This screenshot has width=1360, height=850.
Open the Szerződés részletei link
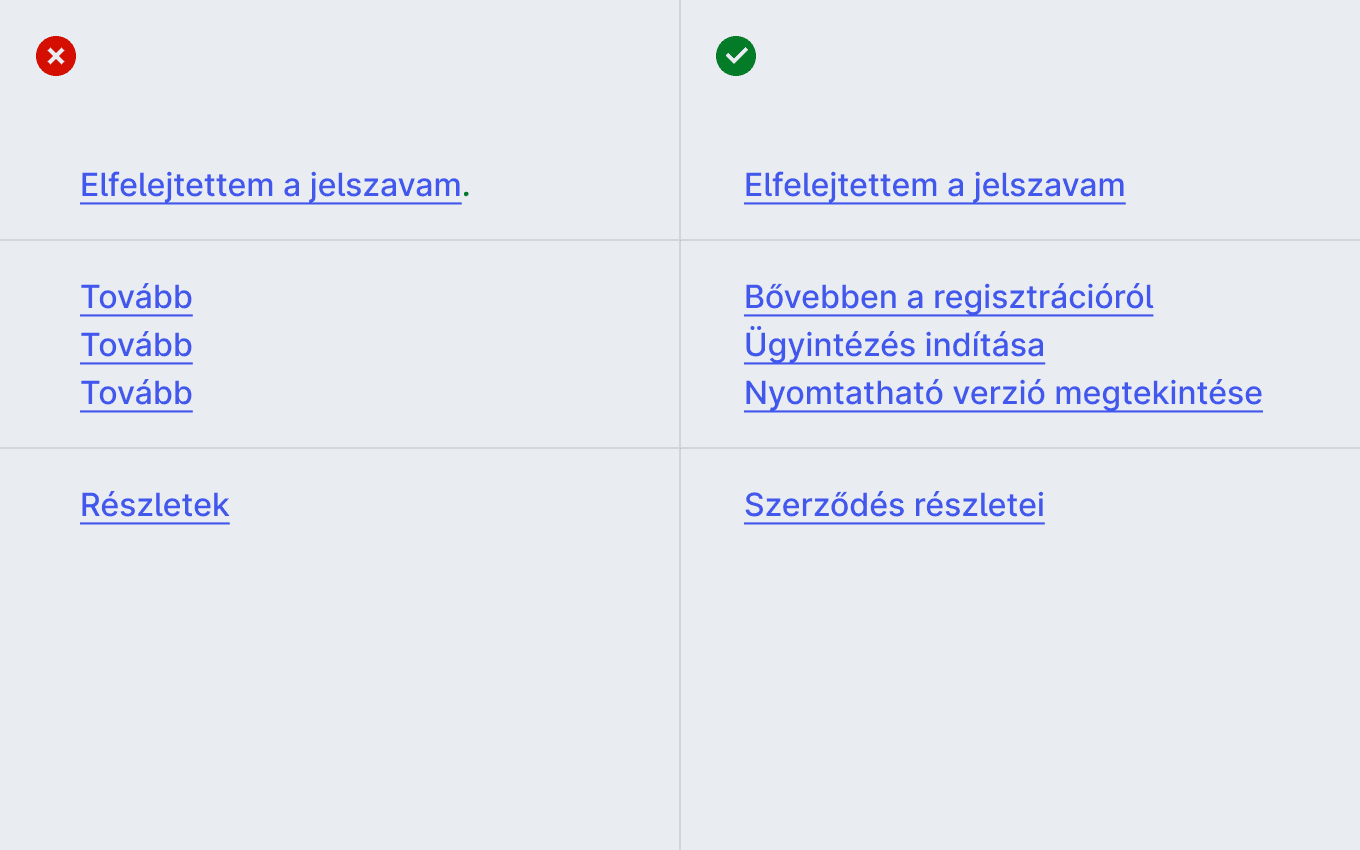[x=894, y=505]
